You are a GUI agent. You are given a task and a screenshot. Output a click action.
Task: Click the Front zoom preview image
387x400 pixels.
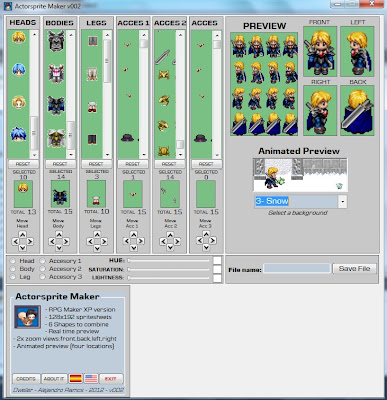[320, 52]
